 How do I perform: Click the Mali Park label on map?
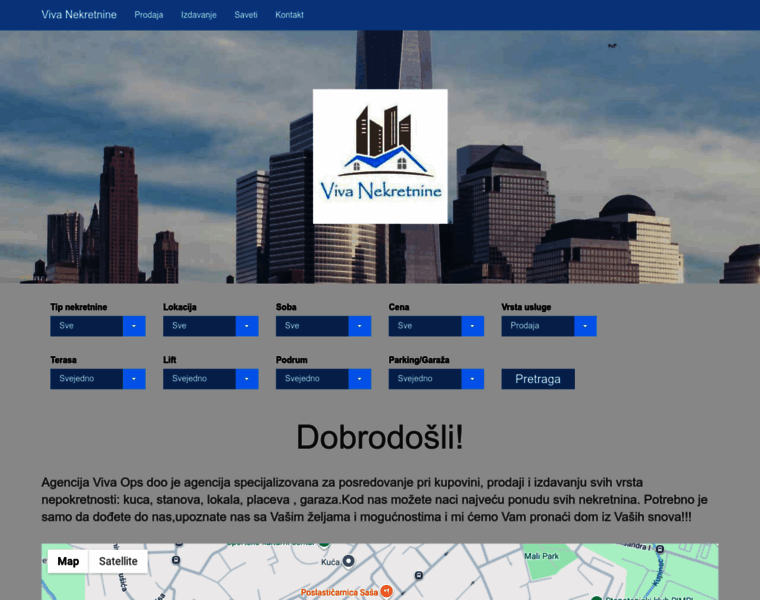tap(541, 555)
